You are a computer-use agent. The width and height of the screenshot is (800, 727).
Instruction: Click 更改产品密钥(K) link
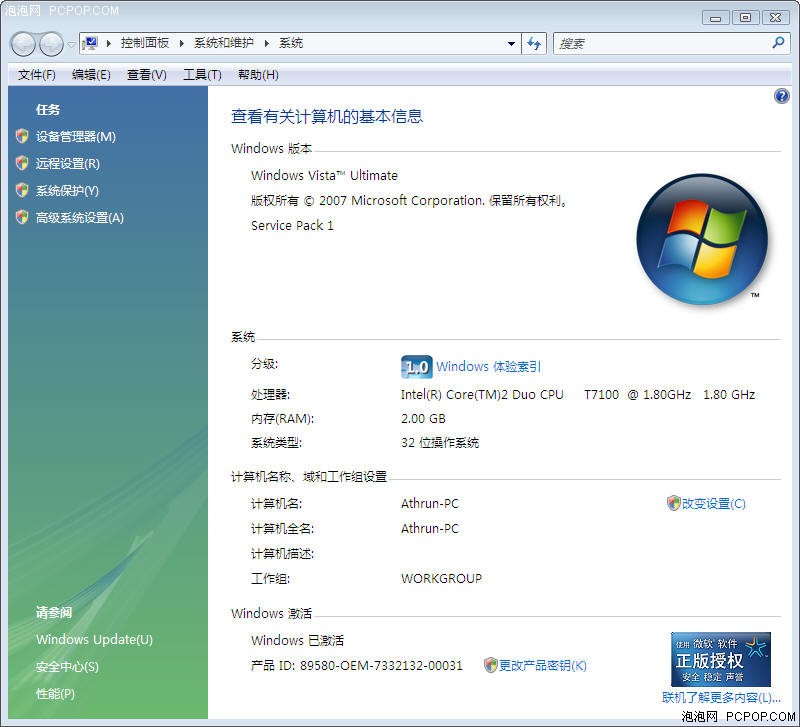coord(542,665)
